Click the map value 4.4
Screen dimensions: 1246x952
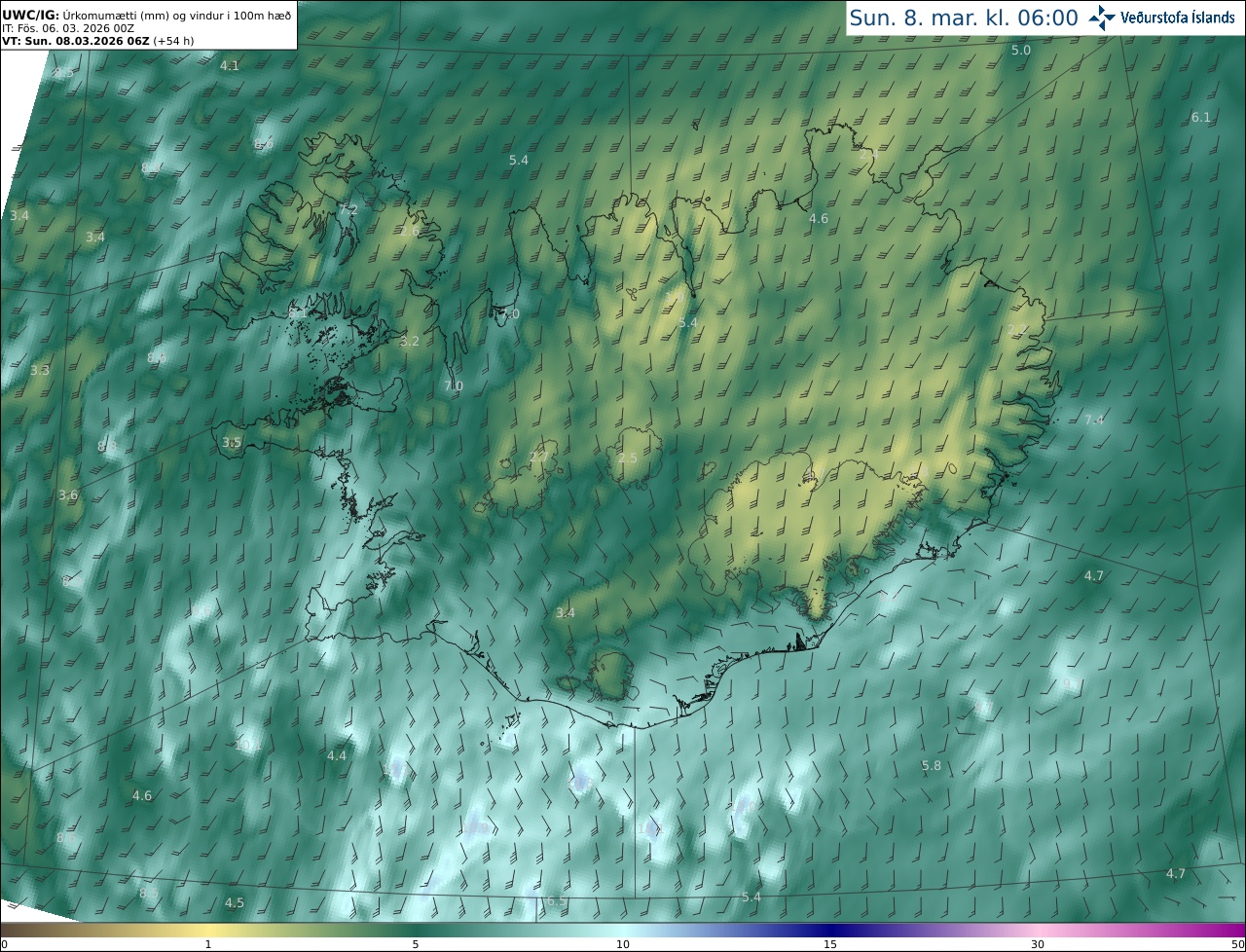pos(337,755)
